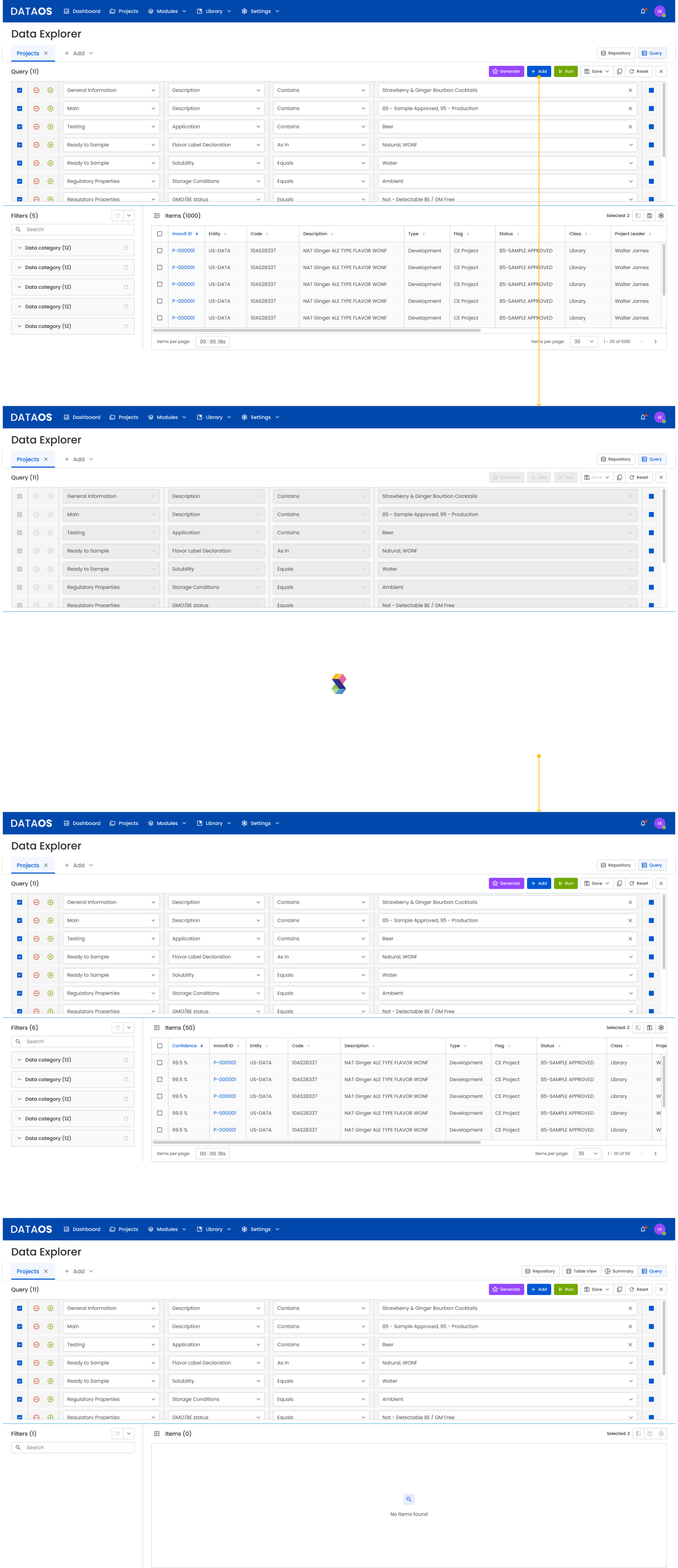Click the 'No items found' message
This screenshot has width=678, height=1568.
[x=409, y=1514]
